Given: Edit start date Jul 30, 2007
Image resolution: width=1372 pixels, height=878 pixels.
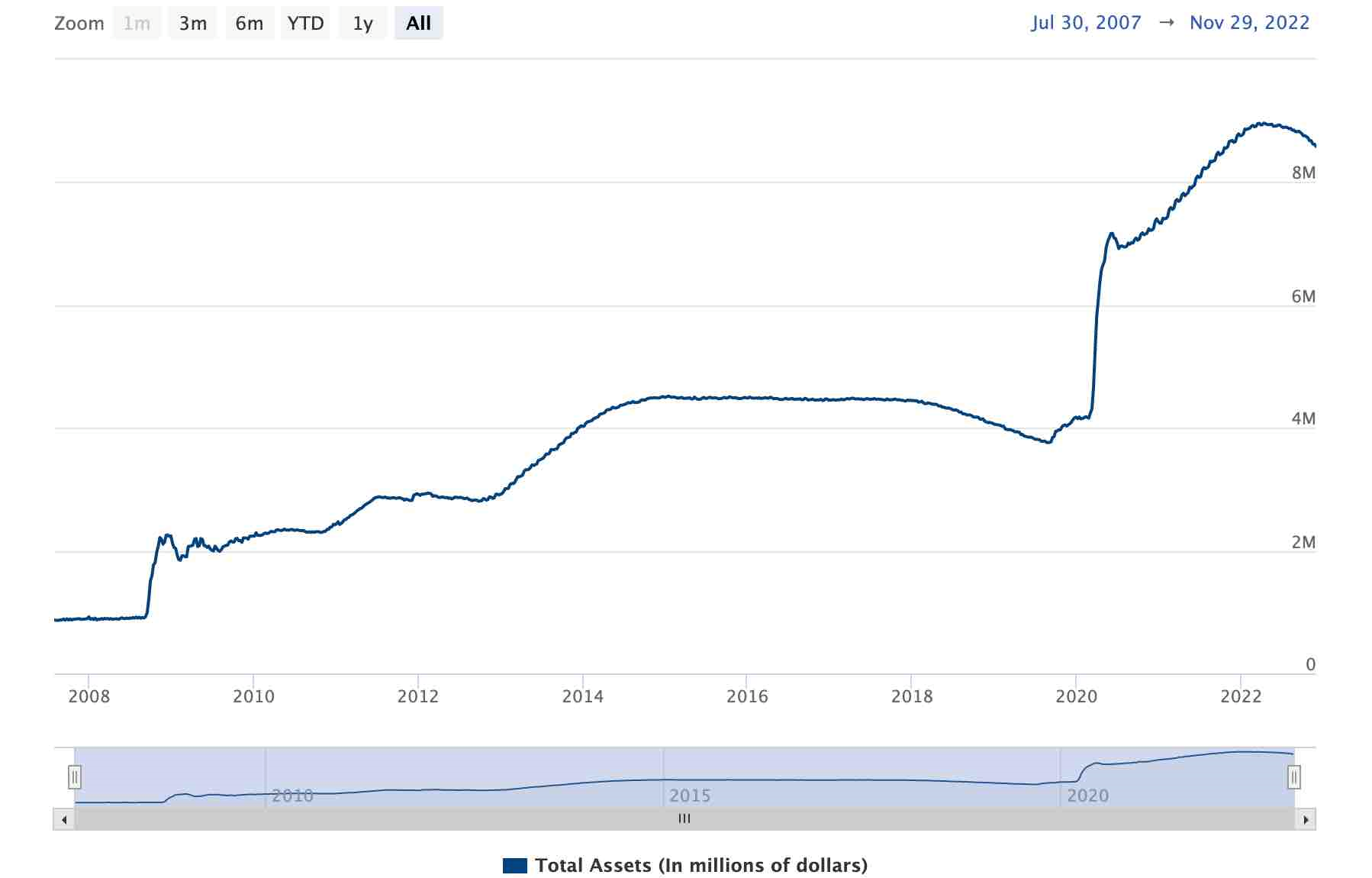Looking at the screenshot, I should 1086,23.
